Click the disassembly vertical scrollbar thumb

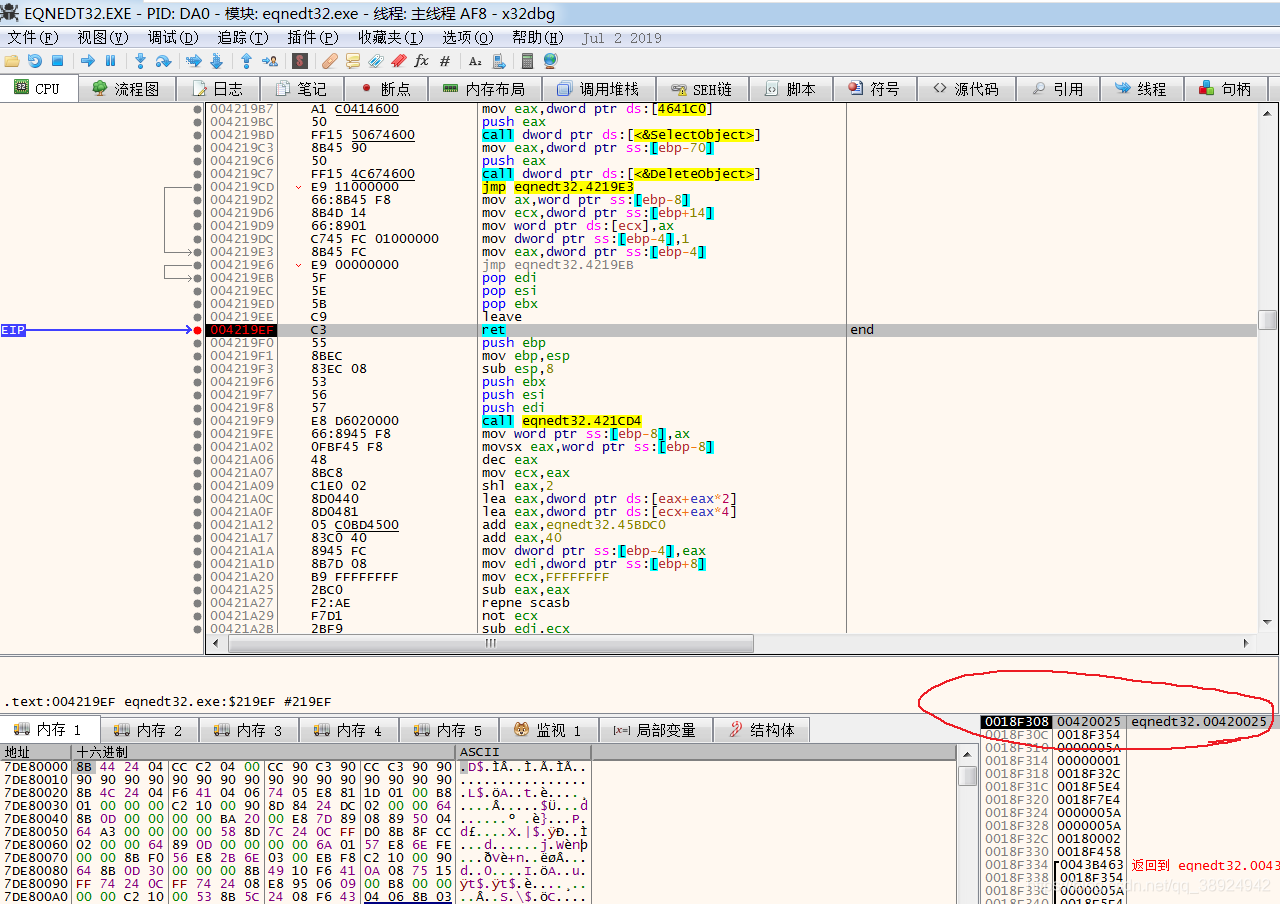1267,320
